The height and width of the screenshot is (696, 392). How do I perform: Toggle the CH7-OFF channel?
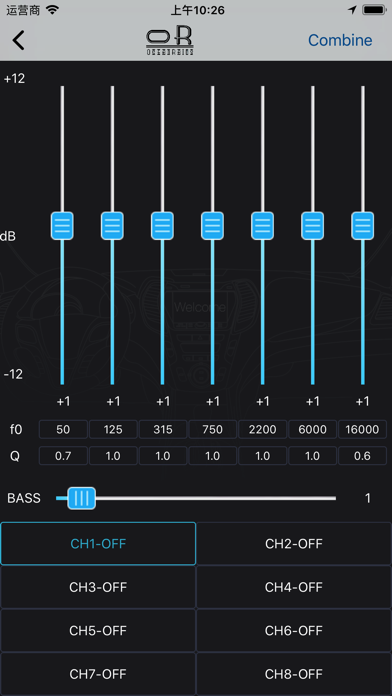(x=98, y=674)
